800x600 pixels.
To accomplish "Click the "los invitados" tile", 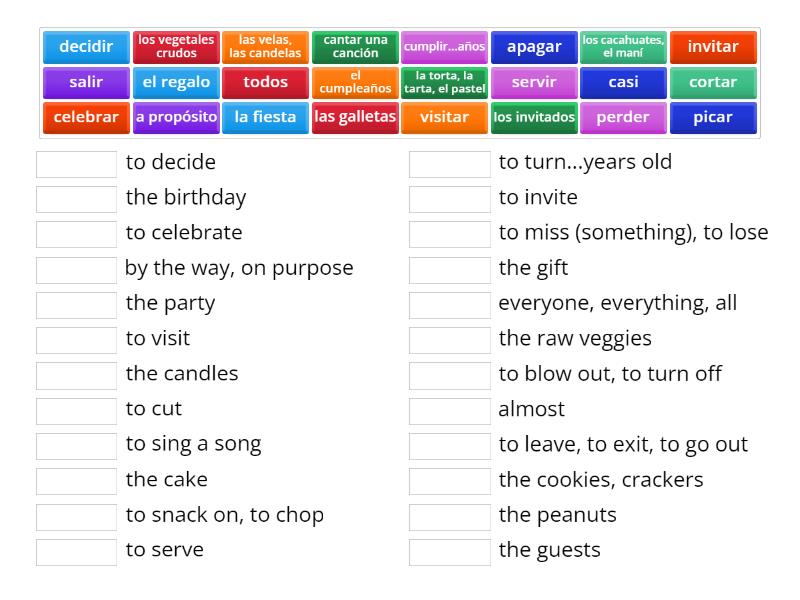I will pos(534,117).
